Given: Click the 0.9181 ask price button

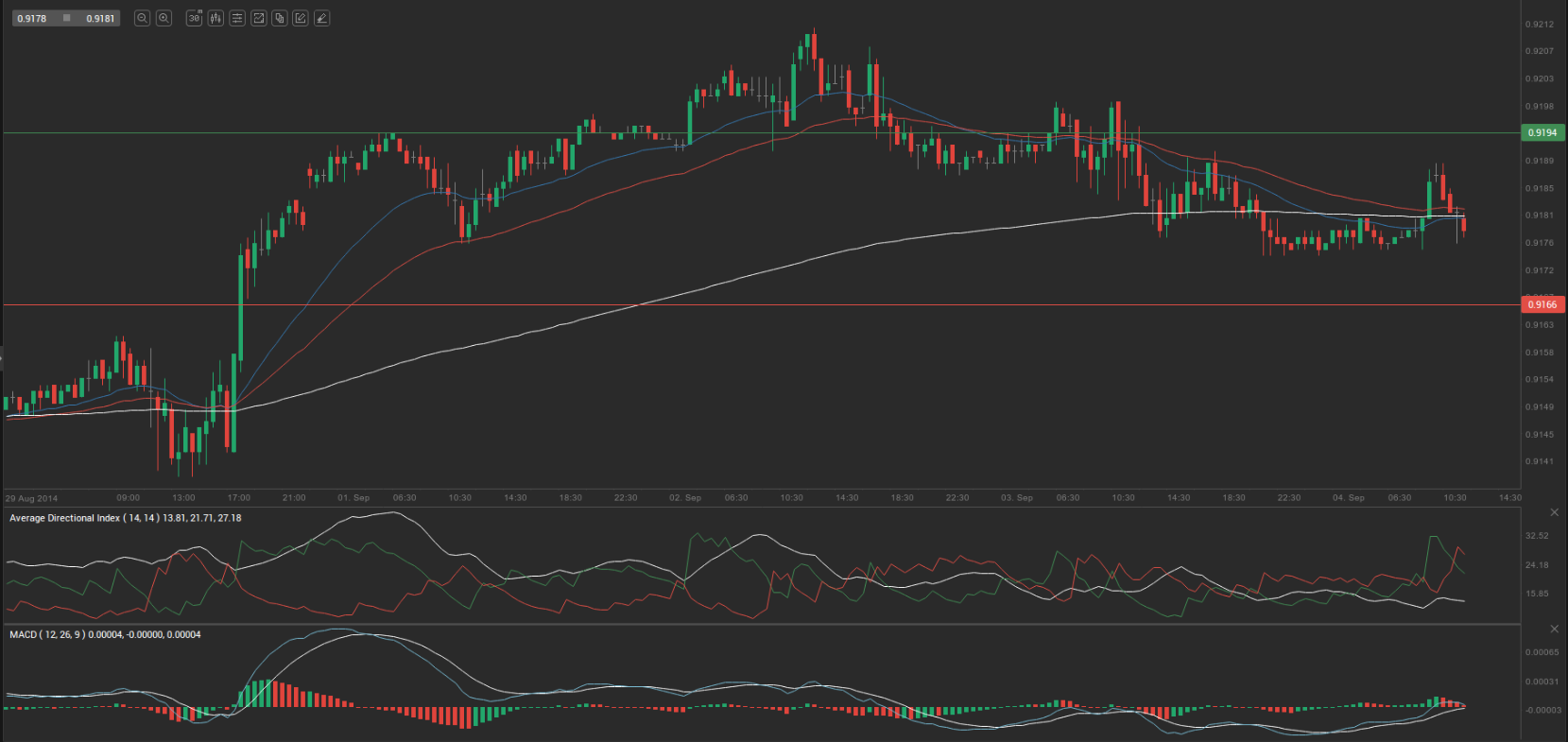Looking at the screenshot, I should pyautogui.click(x=100, y=18).
